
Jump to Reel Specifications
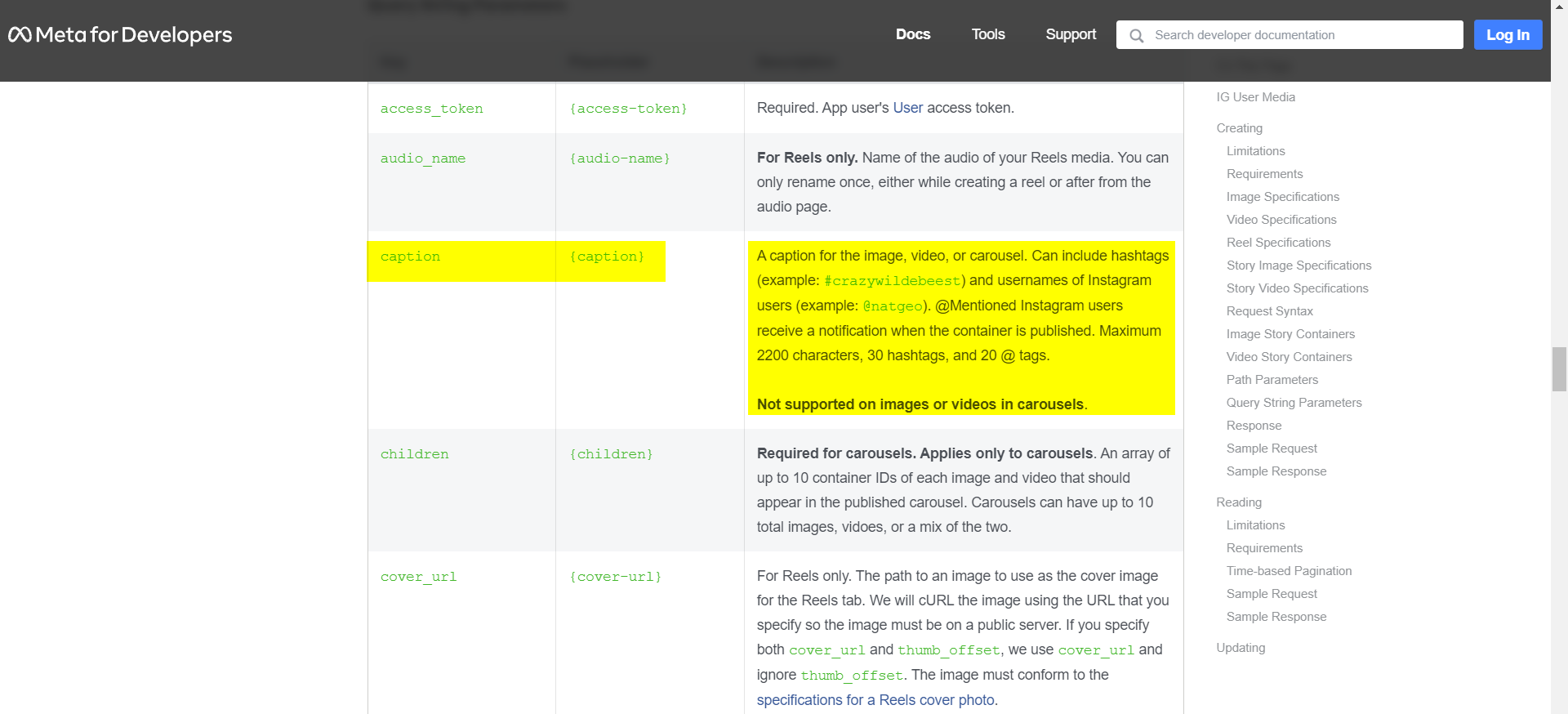(1278, 243)
